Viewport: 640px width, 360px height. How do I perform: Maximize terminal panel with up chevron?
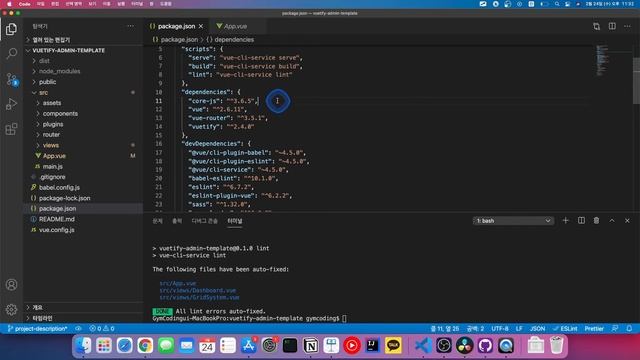(612, 220)
